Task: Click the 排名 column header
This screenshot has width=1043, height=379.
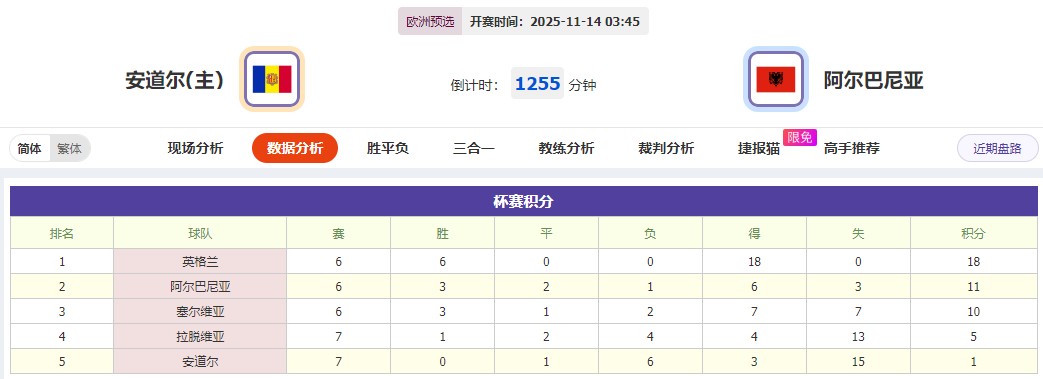Action: pos(62,233)
